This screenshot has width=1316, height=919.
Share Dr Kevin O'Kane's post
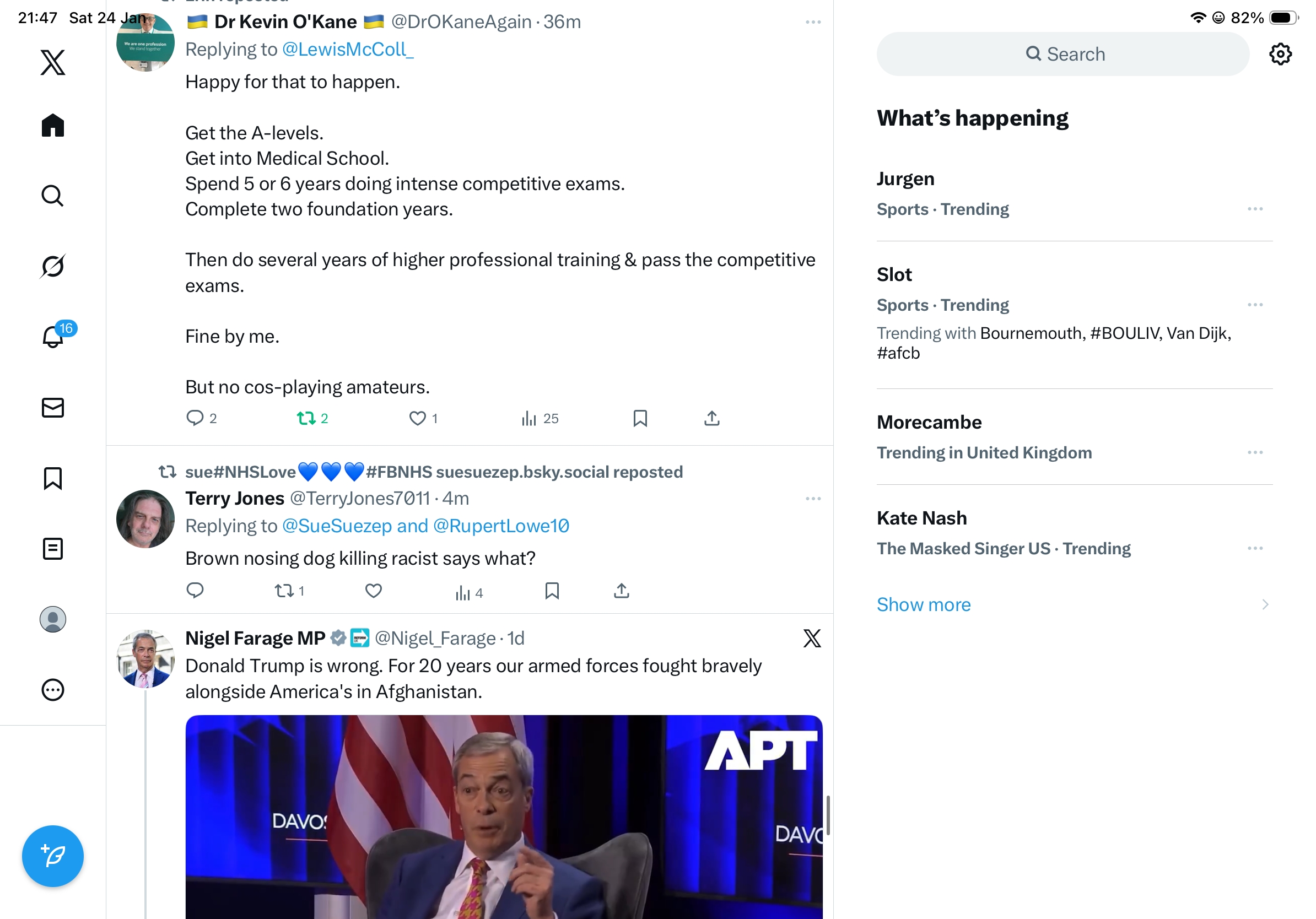[711, 418]
